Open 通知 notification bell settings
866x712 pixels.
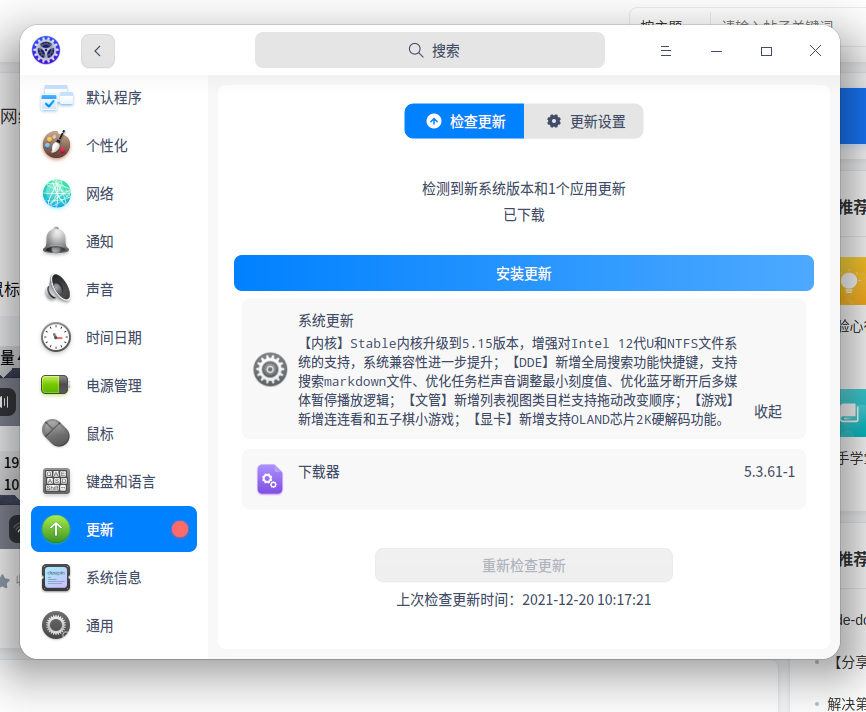[x=57, y=242]
